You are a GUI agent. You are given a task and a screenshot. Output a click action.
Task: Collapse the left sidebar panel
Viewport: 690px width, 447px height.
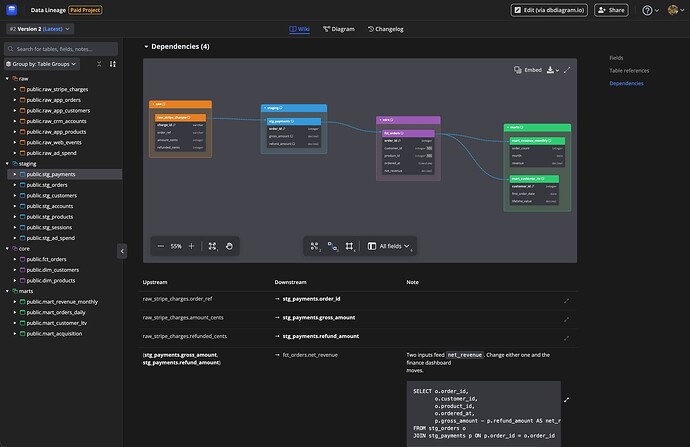pos(122,251)
